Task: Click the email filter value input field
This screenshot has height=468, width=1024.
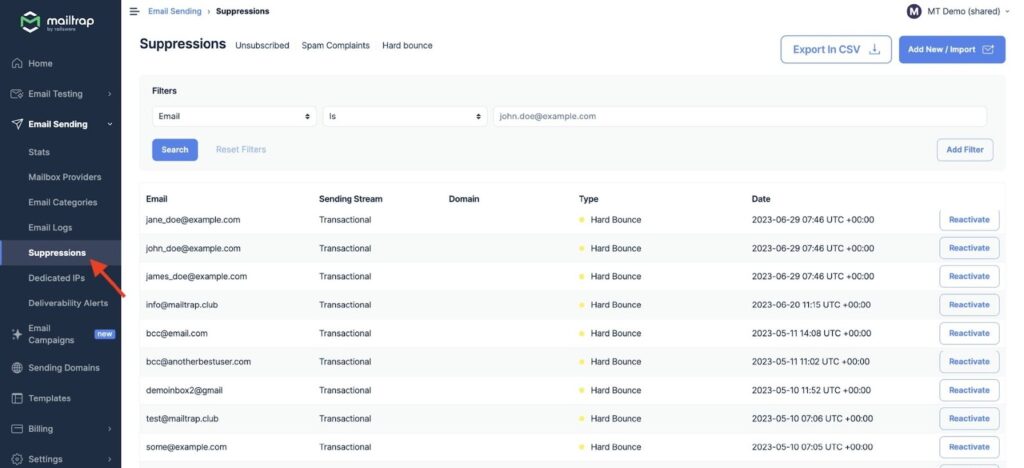Action: pyautogui.click(x=739, y=116)
